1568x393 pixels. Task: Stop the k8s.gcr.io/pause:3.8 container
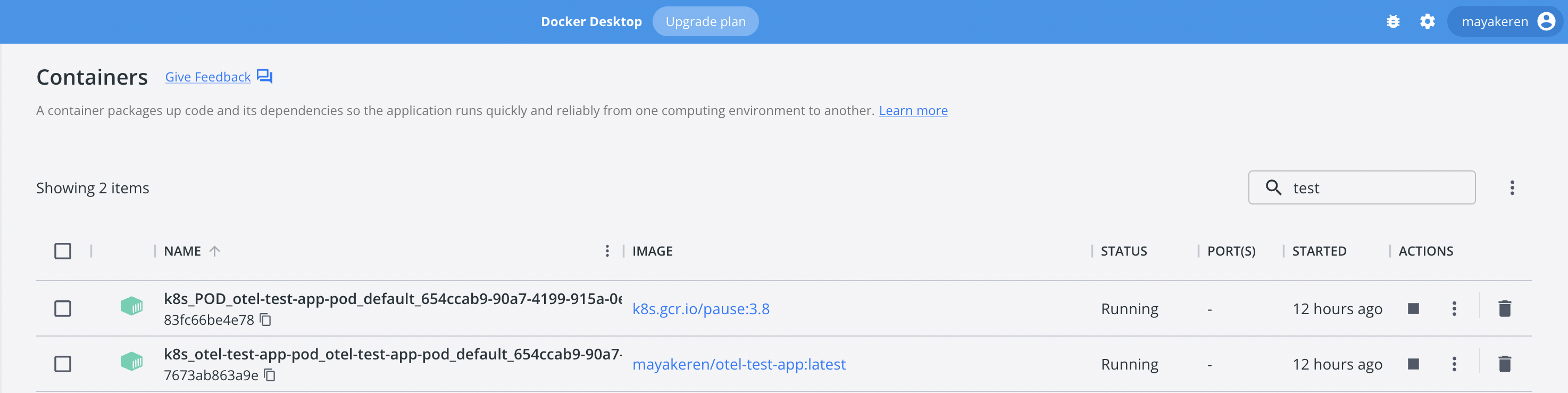[1413, 308]
